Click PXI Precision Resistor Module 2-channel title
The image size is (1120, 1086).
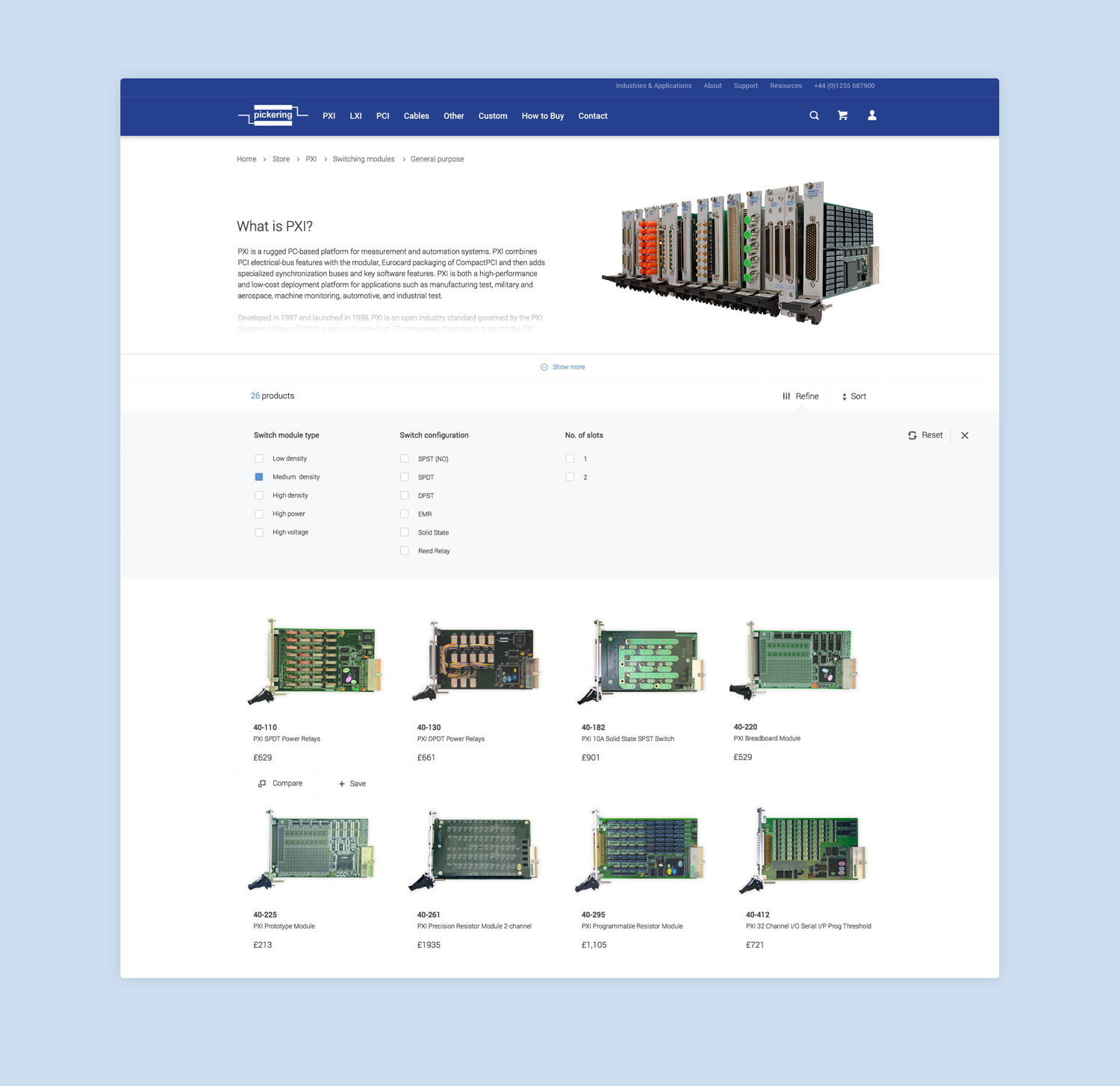tap(474, 926)
